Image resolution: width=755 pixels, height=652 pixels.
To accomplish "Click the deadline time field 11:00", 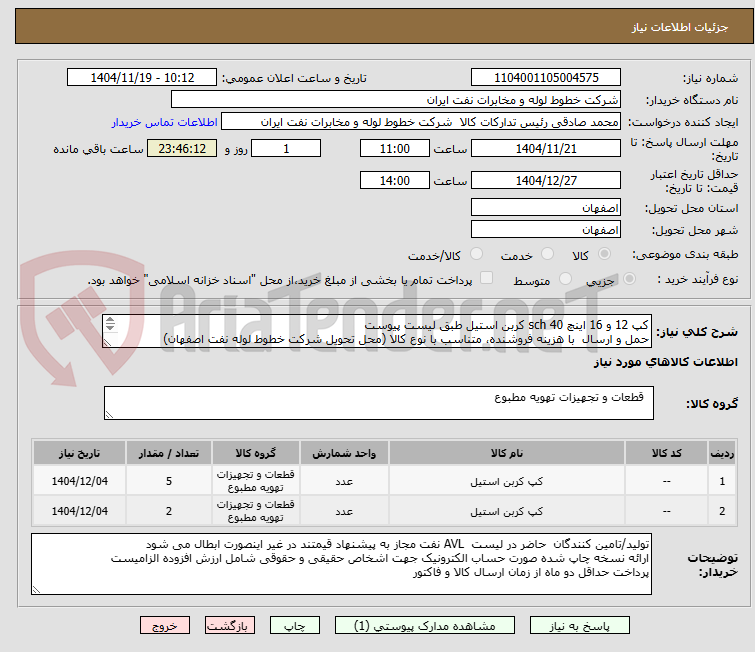I will pyautogui.click(x=395, y=148).
